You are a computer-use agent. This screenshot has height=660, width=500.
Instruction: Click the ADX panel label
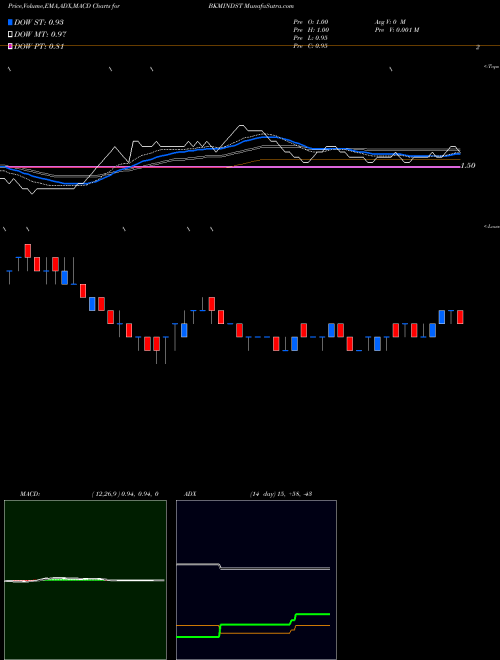190,494
